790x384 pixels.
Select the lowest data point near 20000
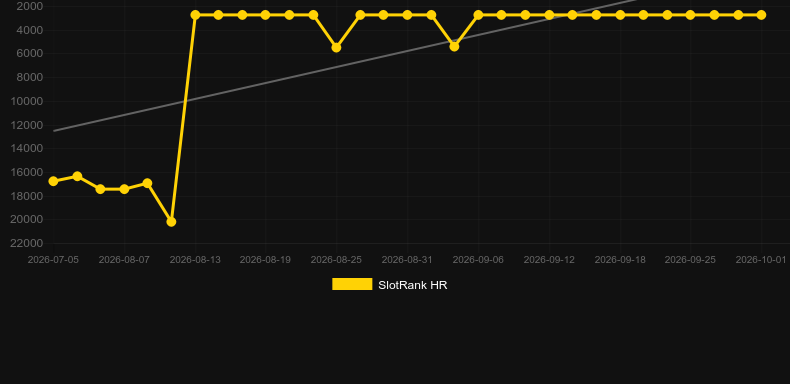171,222
